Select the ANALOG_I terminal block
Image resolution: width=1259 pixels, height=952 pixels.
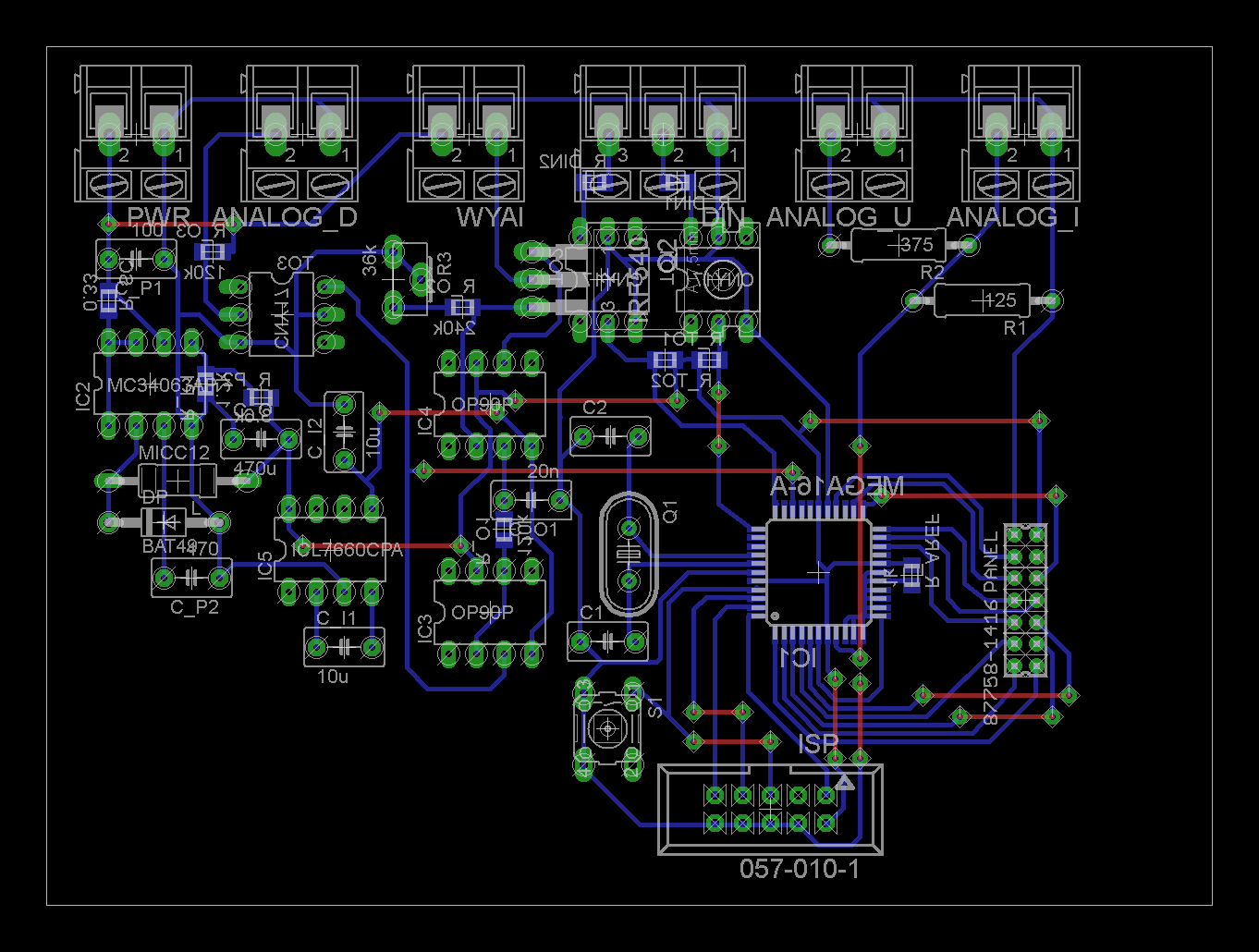coord(1022,134)
